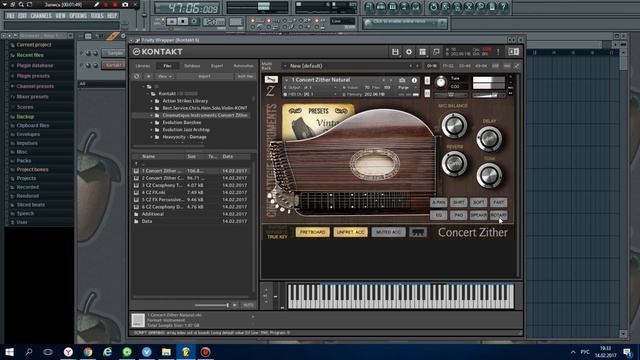Click the Mic Balance knob
The image size is (640, 360).
click(453, 125)
